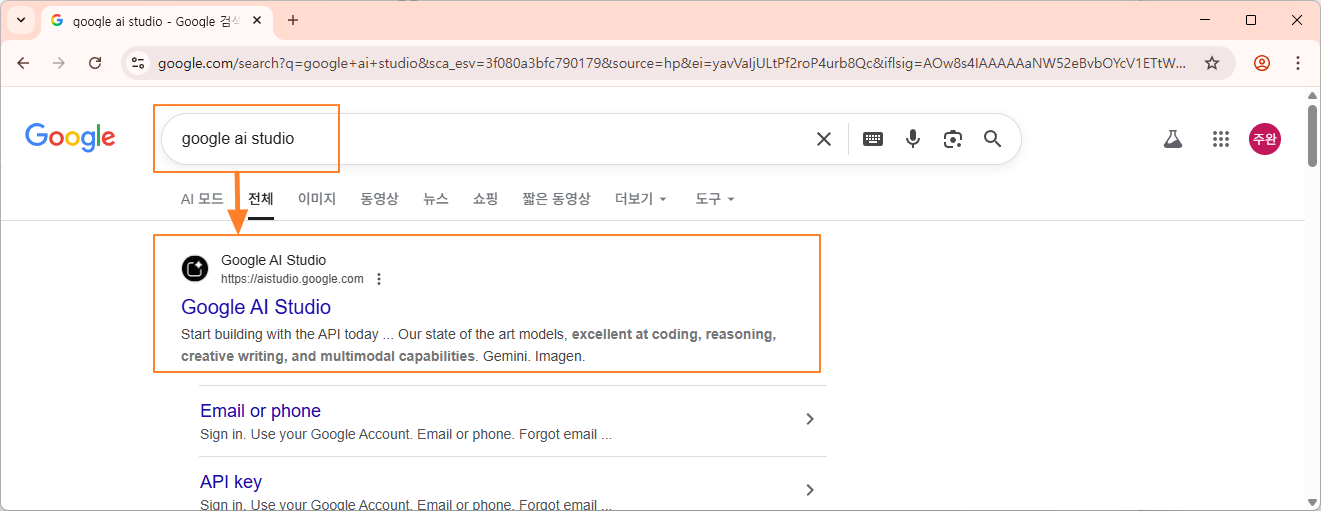Image resolution: width=1321 pixels, height=511 pixels.
Task: Submit search with the magnifier icon
Action: pyautogui.click(x=992, y=139)
